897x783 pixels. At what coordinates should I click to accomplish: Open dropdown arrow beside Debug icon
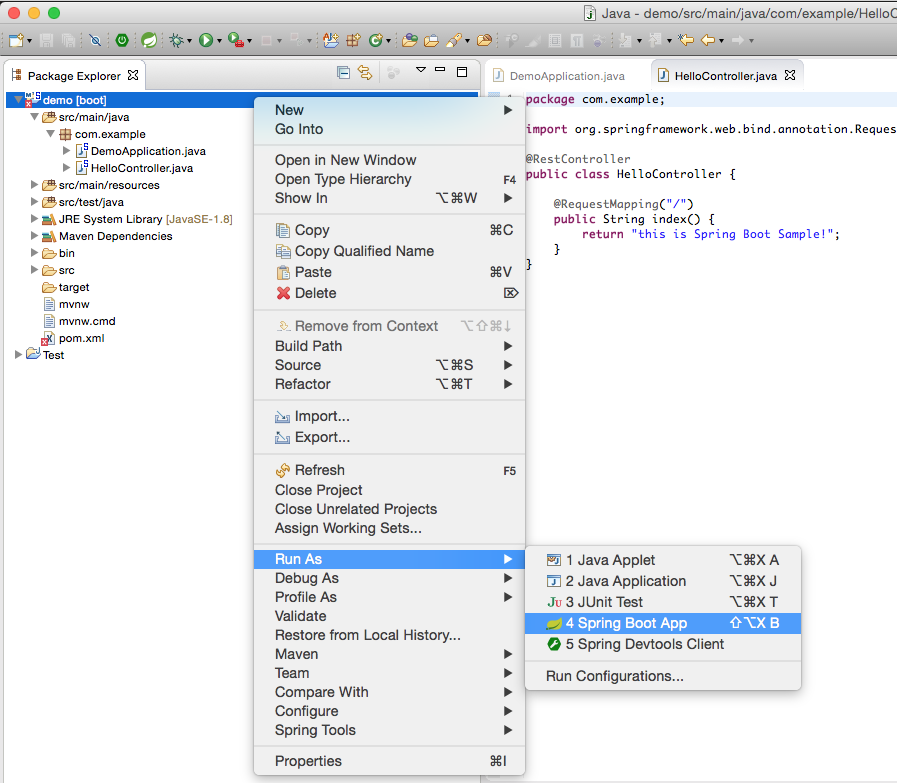[189, 41]
